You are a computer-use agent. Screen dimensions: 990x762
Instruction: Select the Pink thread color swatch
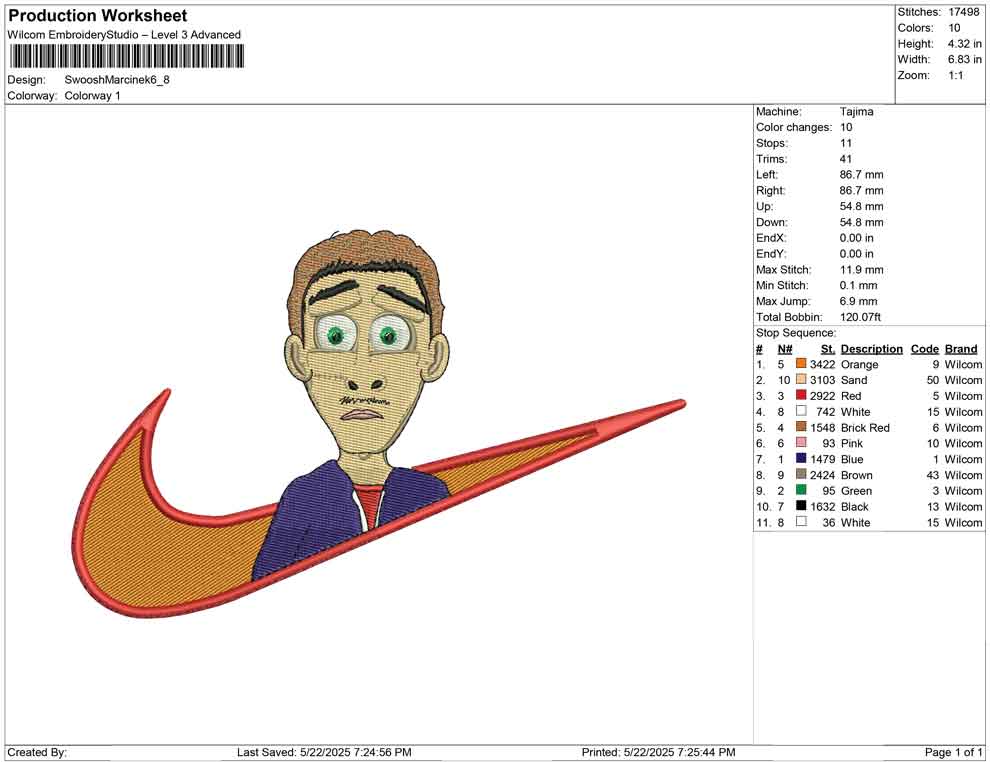pos(801,443)
